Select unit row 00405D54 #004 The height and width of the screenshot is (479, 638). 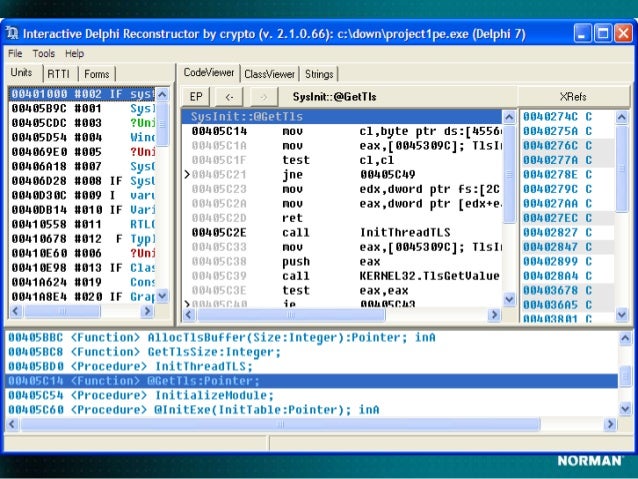click(82, 138)
